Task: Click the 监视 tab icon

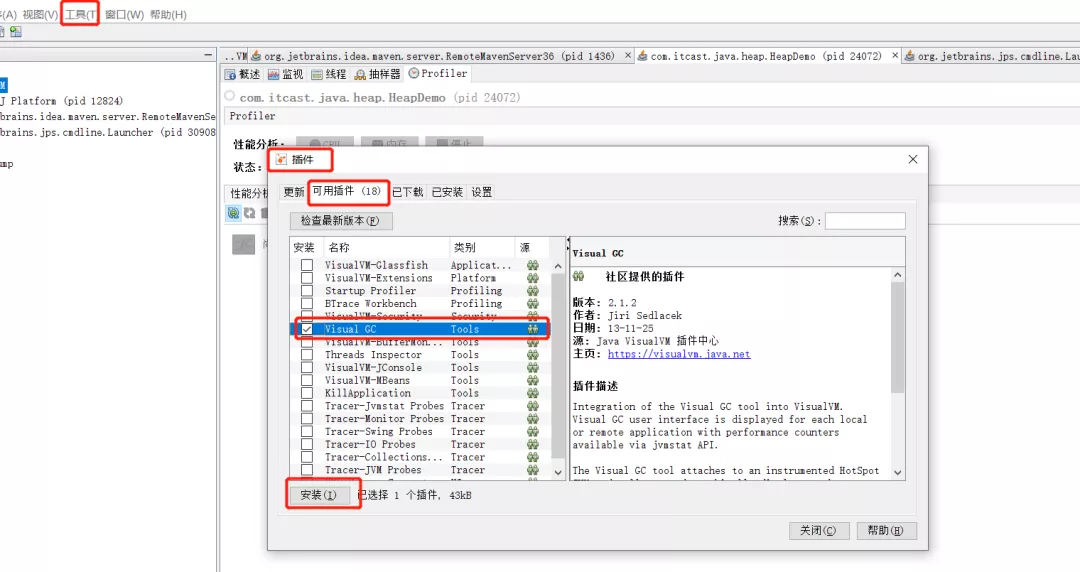Action: click(273, 74)
